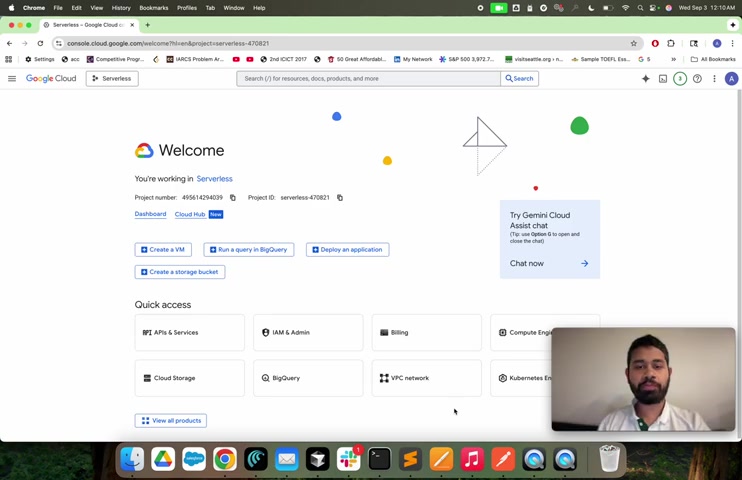Open the navigation hamburger menu
742x480 pixels.
pyautogui.click(x=12, y=79)
